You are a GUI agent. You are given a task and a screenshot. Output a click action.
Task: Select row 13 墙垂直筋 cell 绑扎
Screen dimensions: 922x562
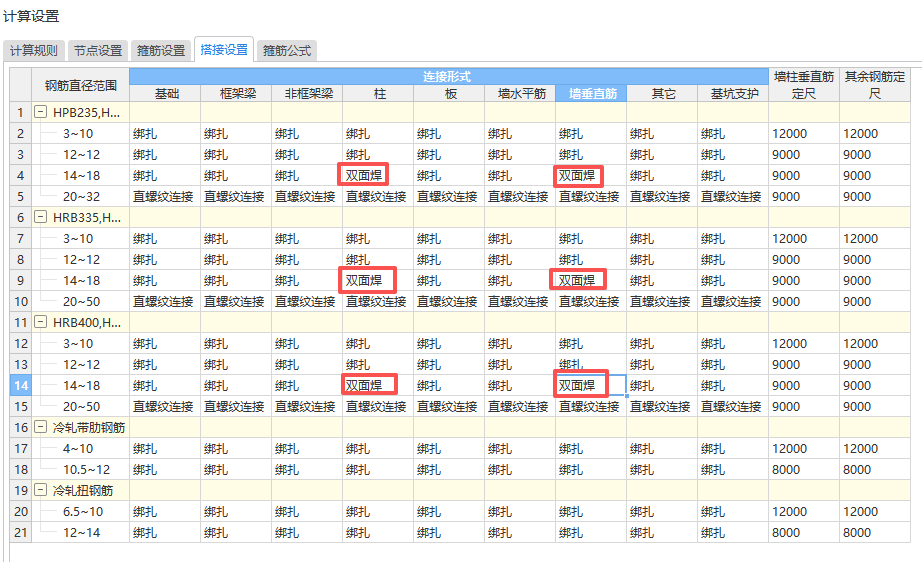[x=592, y=364]
